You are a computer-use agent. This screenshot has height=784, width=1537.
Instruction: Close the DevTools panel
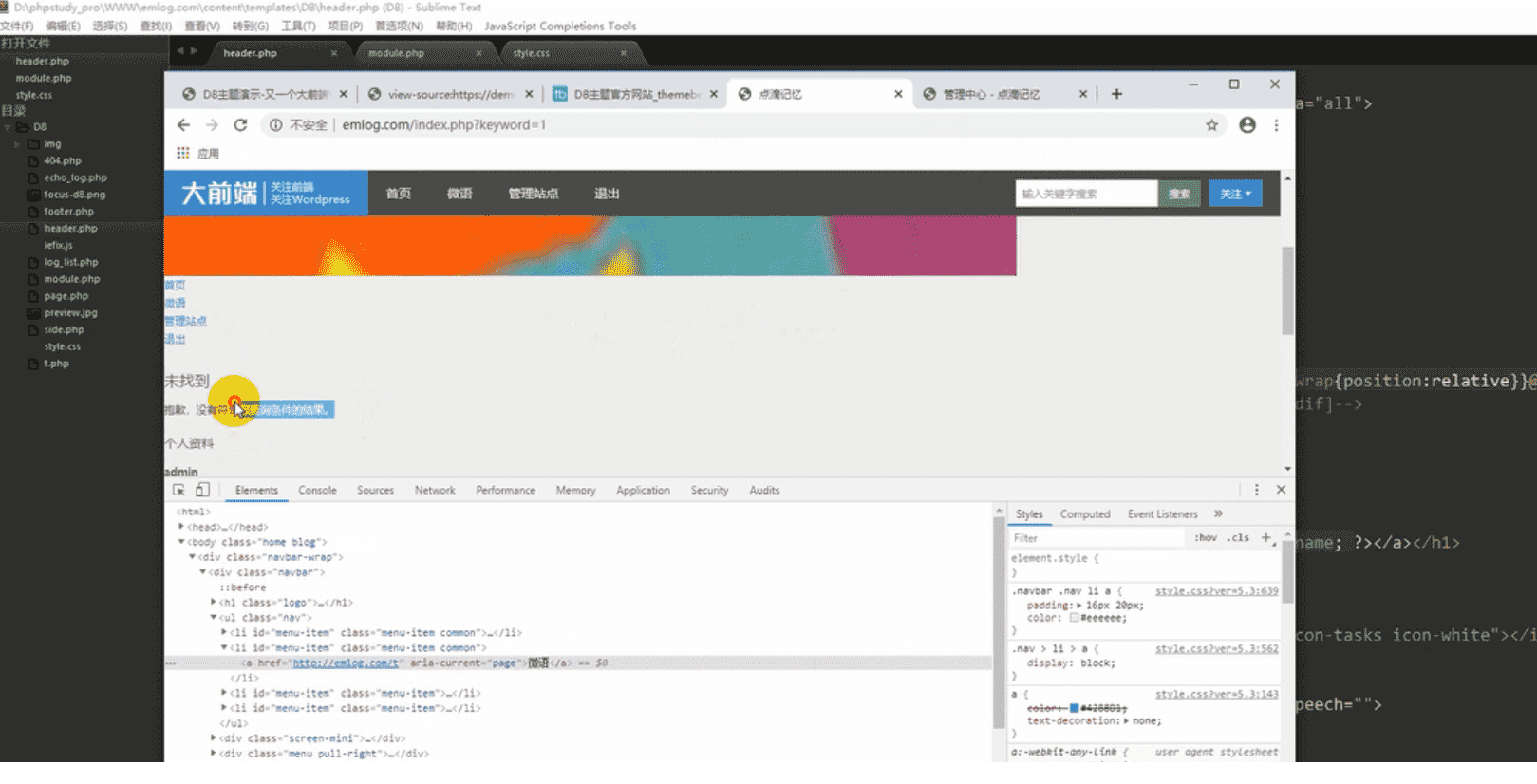(x=1281, y=490)
